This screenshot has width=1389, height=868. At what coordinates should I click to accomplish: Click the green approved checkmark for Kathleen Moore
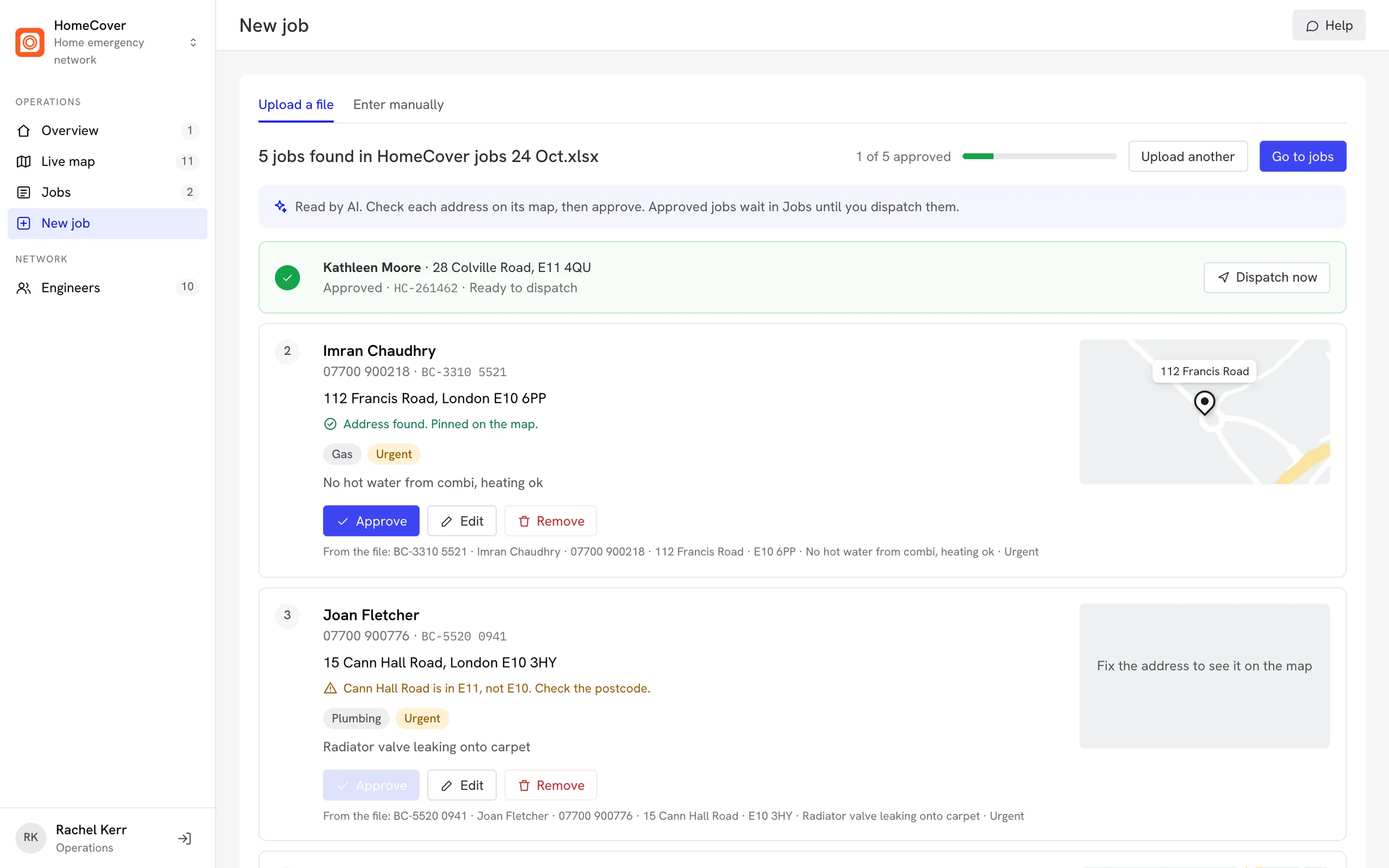(x=287, y=277)
